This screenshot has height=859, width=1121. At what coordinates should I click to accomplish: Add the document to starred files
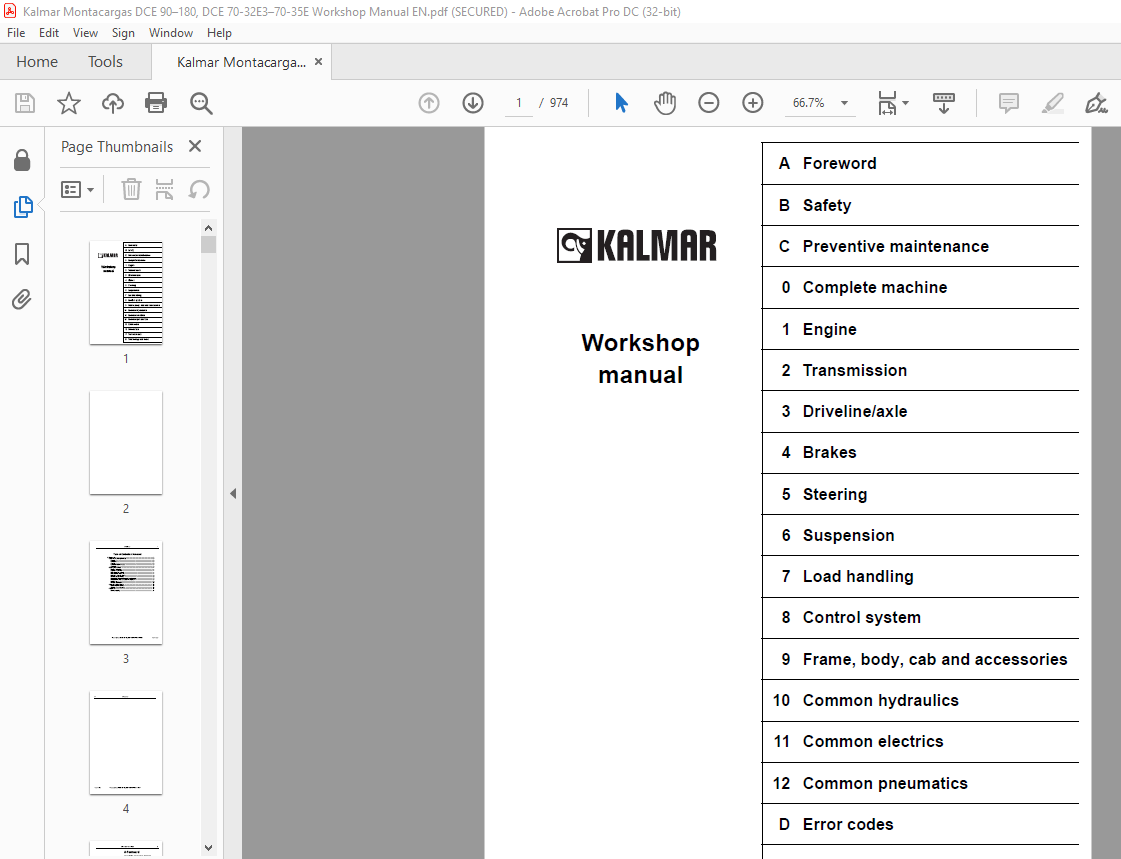(69, 103)
